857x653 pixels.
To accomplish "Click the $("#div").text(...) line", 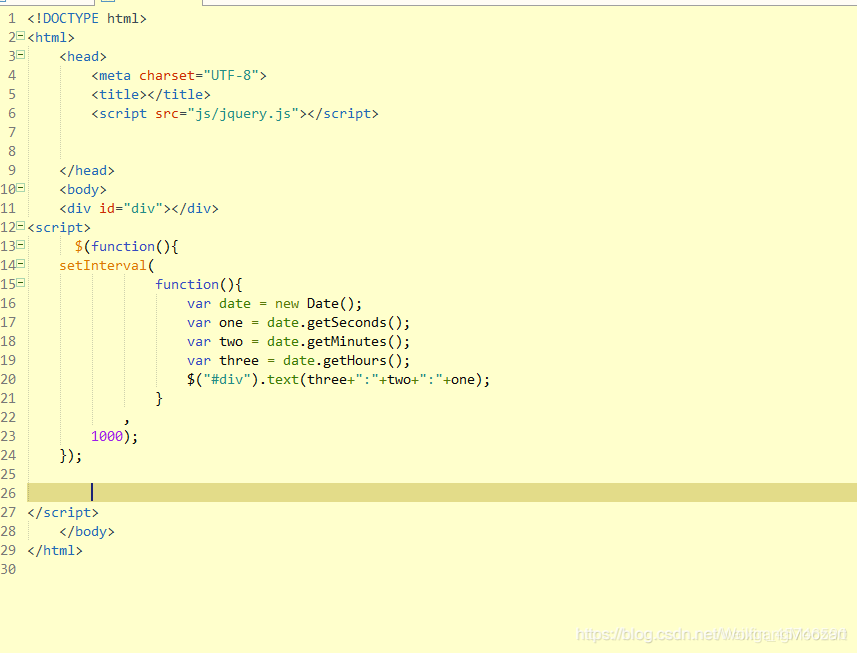I will [x=338, y=380].
